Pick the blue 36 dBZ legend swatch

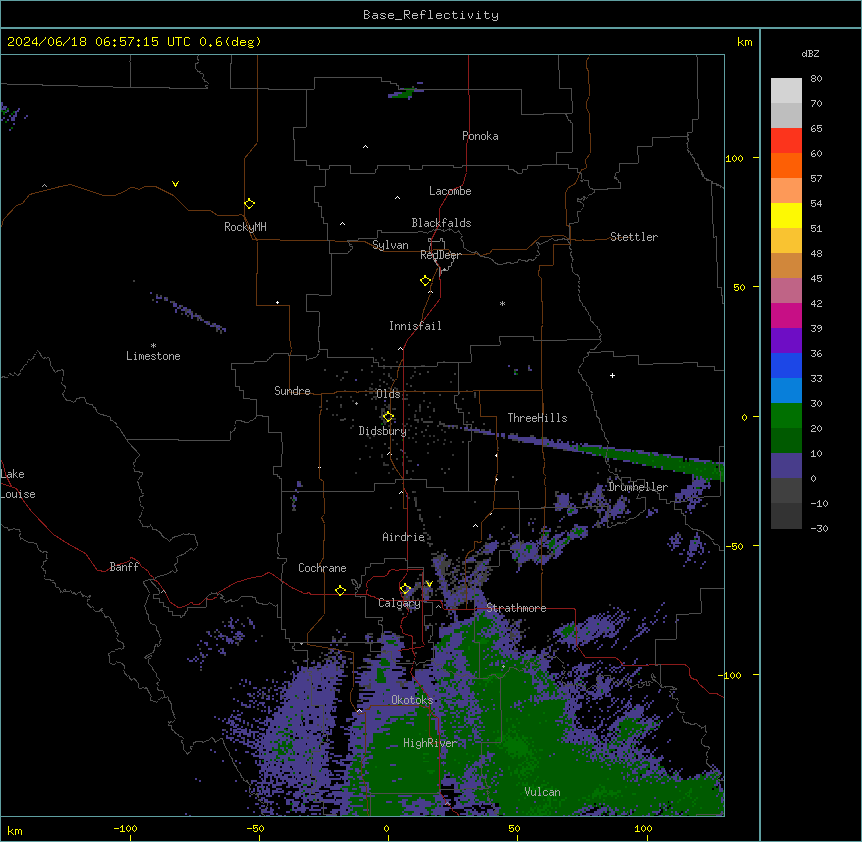point(786,365)
